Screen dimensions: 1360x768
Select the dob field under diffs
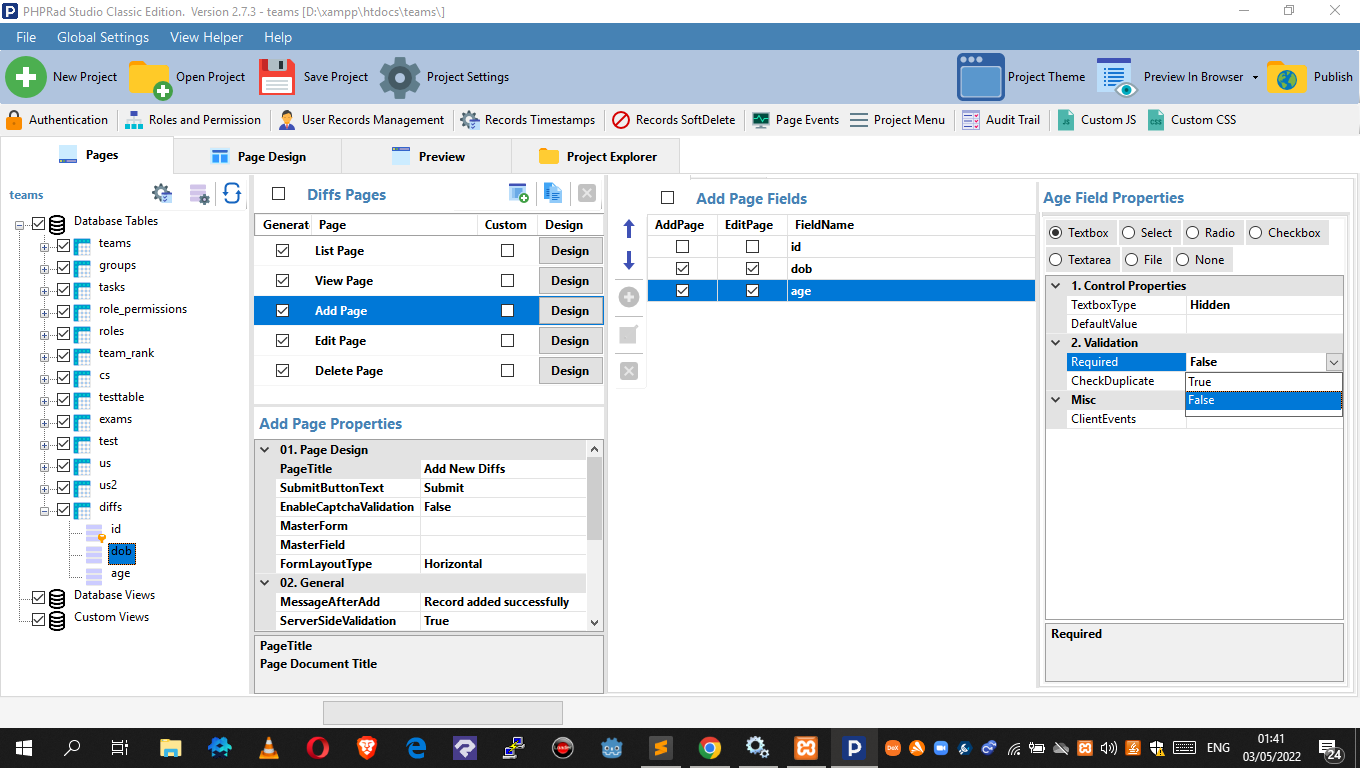pyautogui.click(x=121, y=551)
